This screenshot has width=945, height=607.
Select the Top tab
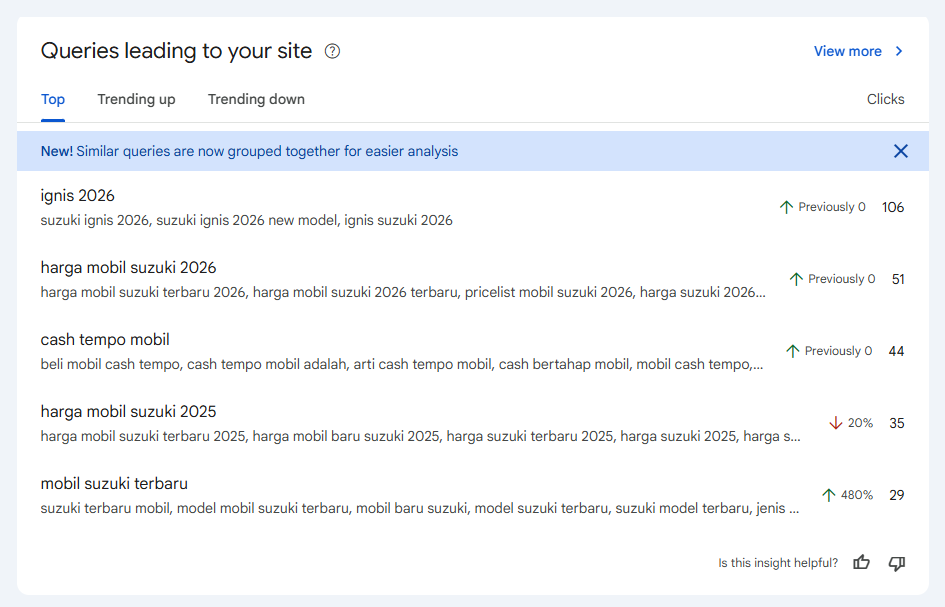[53, 99]
